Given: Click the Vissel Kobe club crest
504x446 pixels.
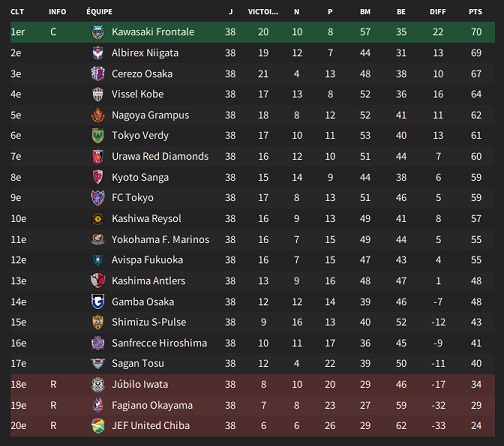Looking at the screenshot, I should (98, 94).
